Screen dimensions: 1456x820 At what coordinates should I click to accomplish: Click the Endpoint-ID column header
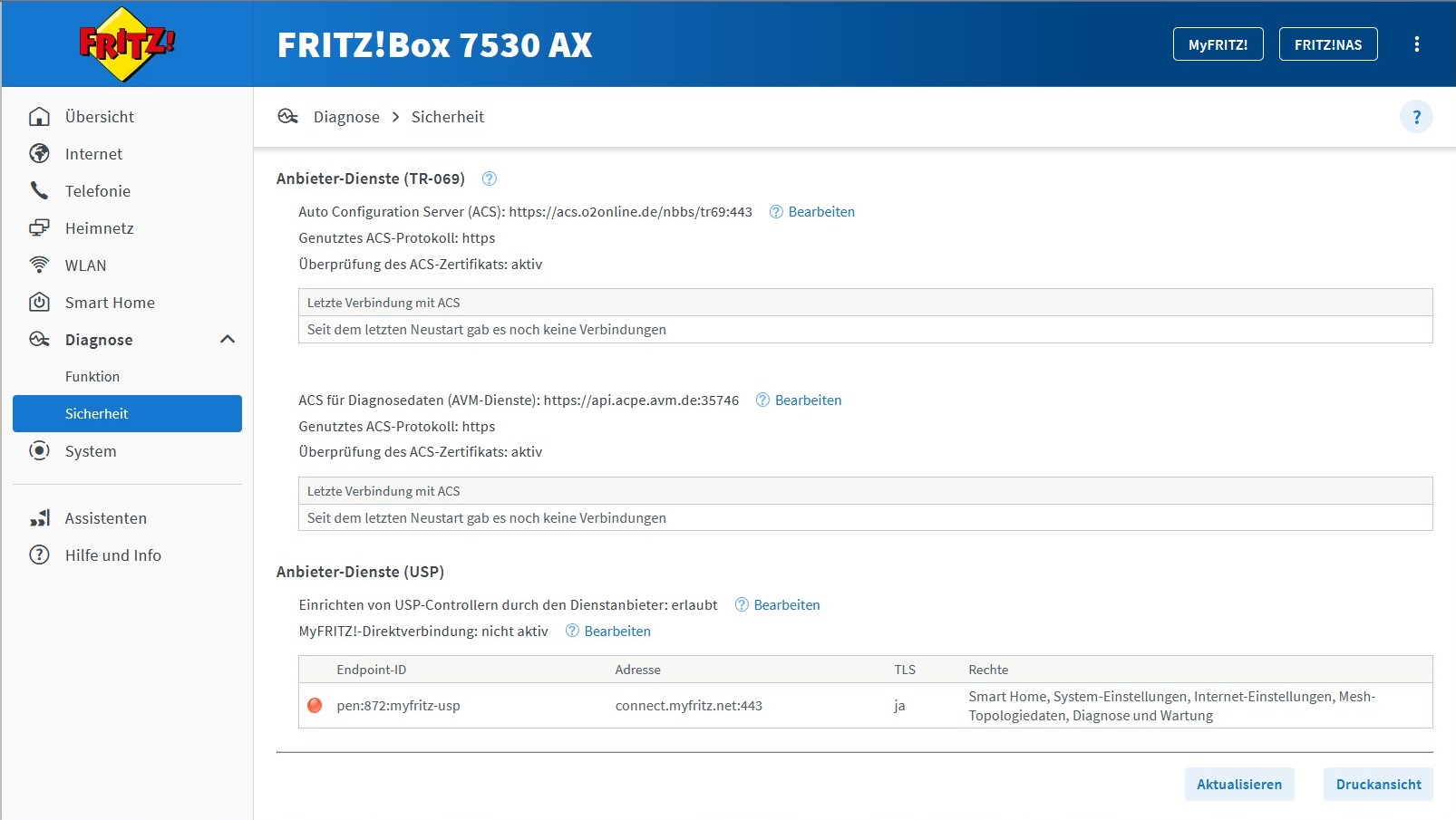click(x=372, y=670)
